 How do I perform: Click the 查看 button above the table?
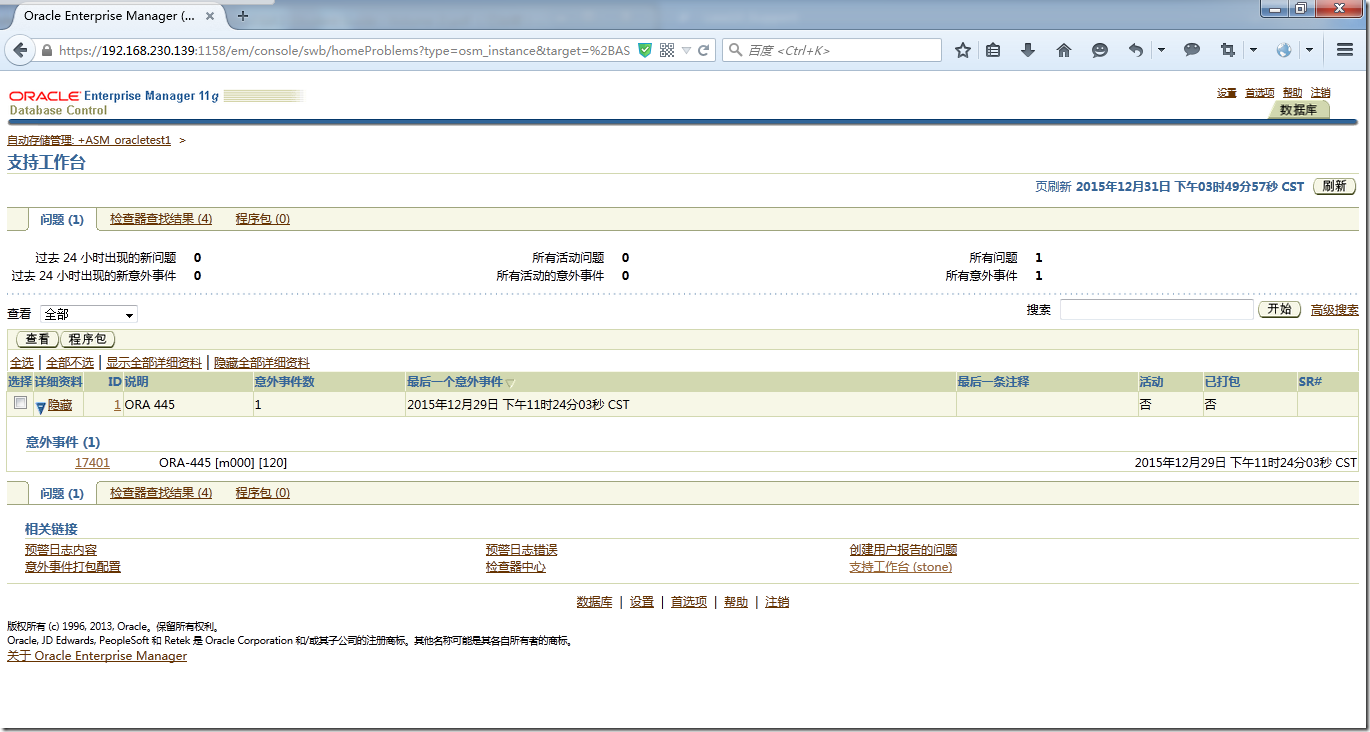point(37,340)
